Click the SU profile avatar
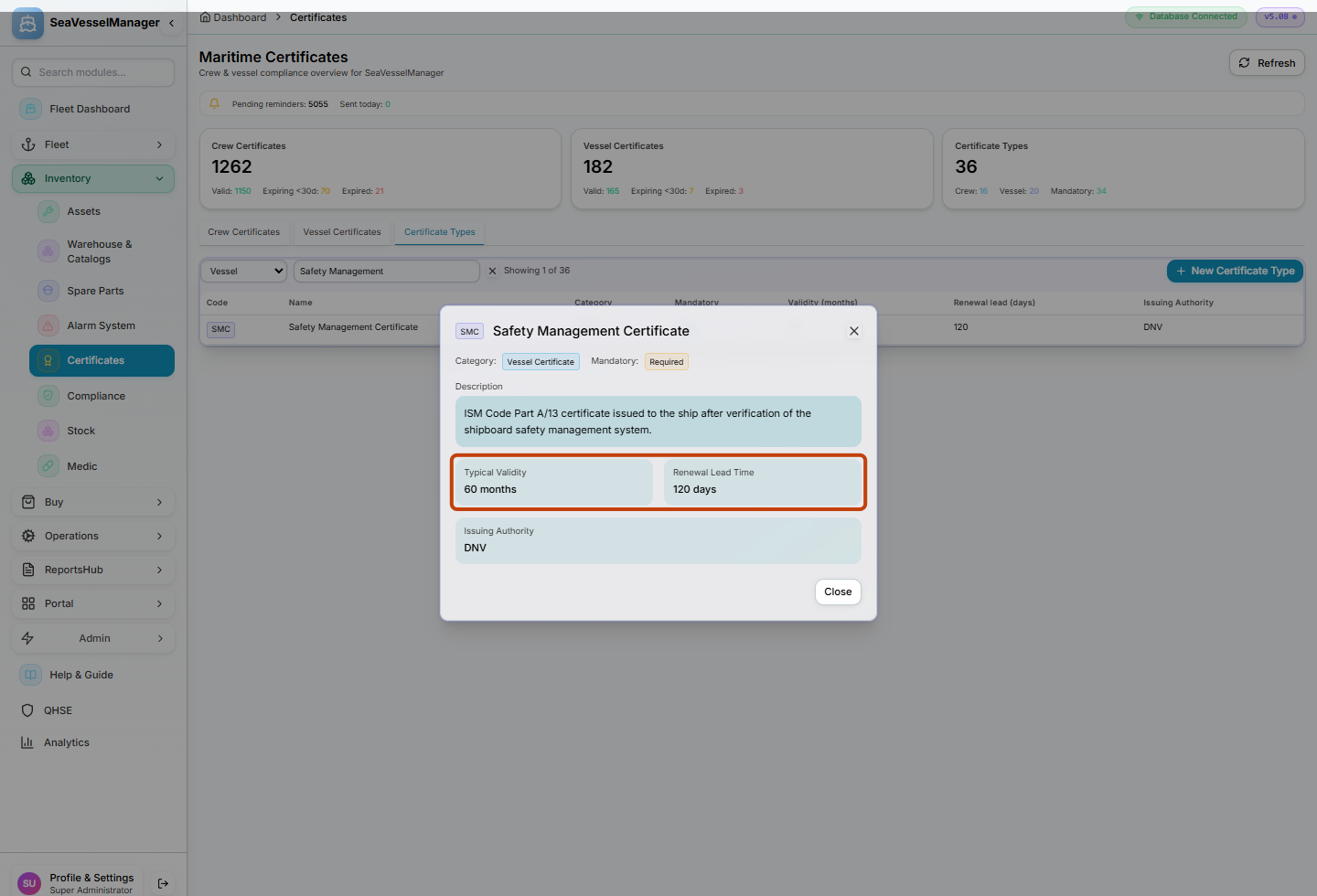1317x896 pixels. point(29,883)
